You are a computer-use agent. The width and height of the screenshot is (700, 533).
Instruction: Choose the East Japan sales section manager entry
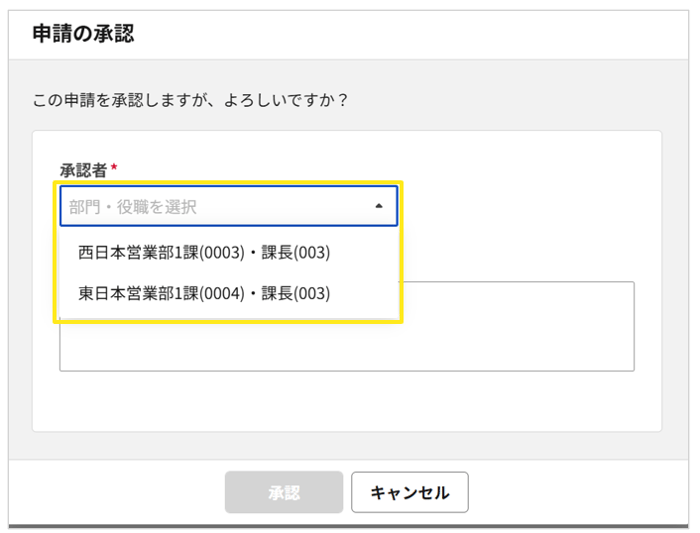204,293
